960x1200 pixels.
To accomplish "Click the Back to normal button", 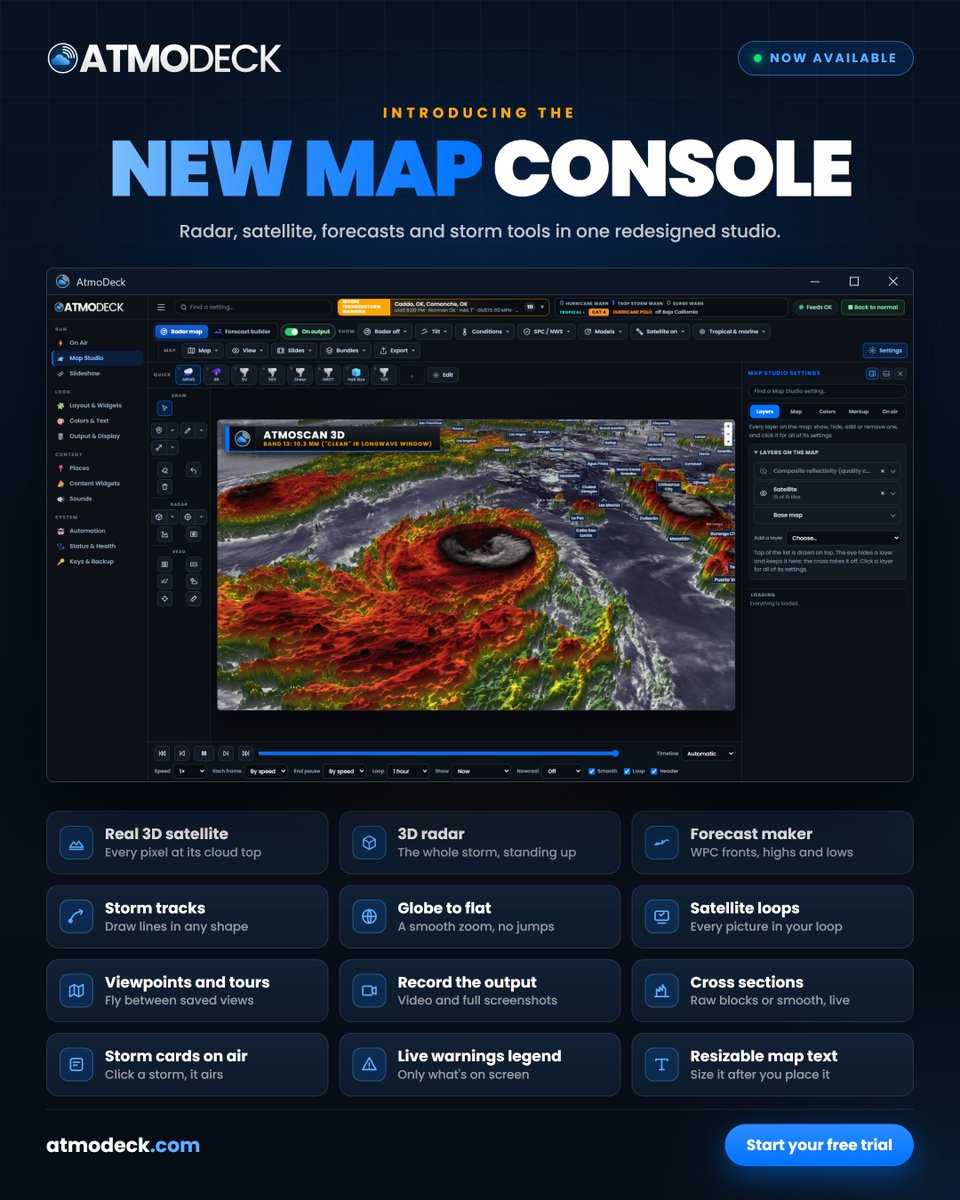I will tap(873, 307).
